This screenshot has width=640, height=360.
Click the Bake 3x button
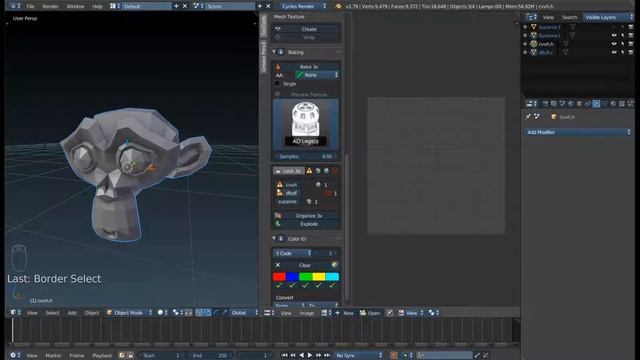click(x=306, y=67)
